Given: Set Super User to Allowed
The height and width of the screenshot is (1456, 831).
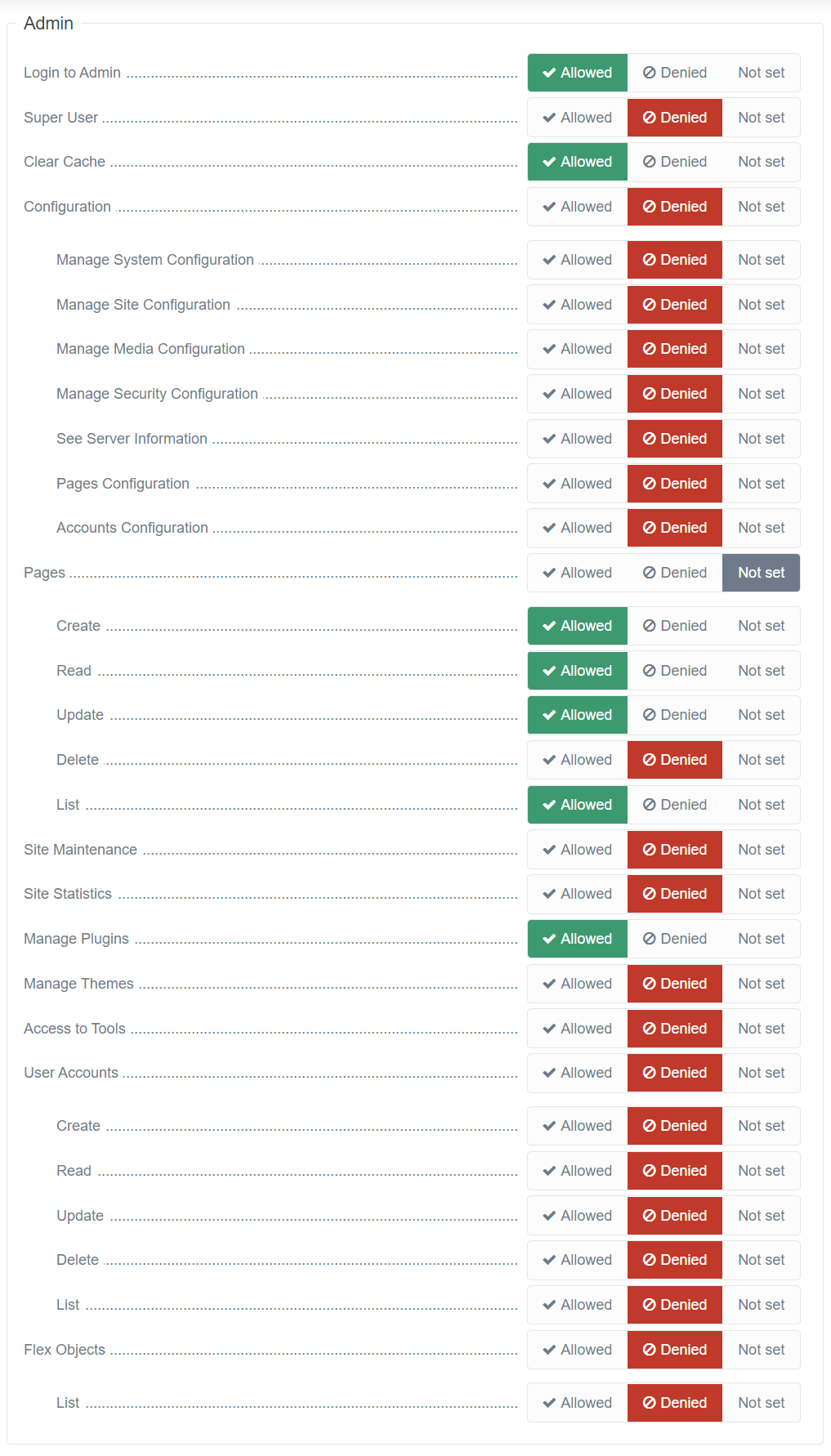Looking at the screenshot, I should point(578,118).
